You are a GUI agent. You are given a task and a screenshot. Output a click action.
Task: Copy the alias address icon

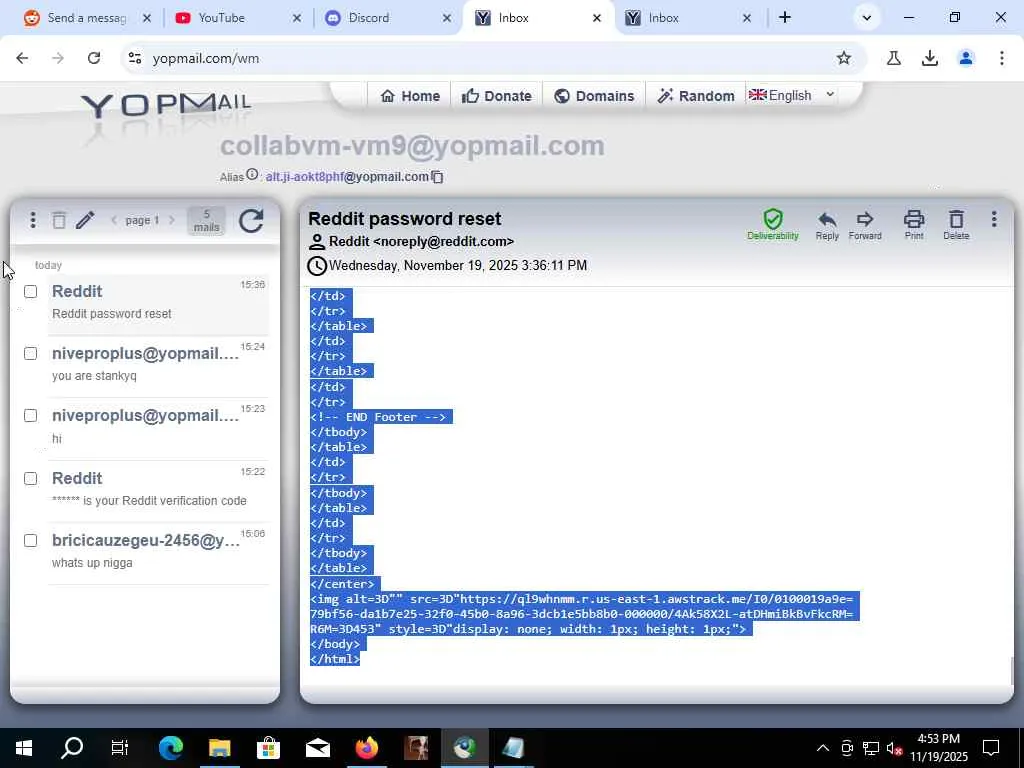tap(438, 177)
